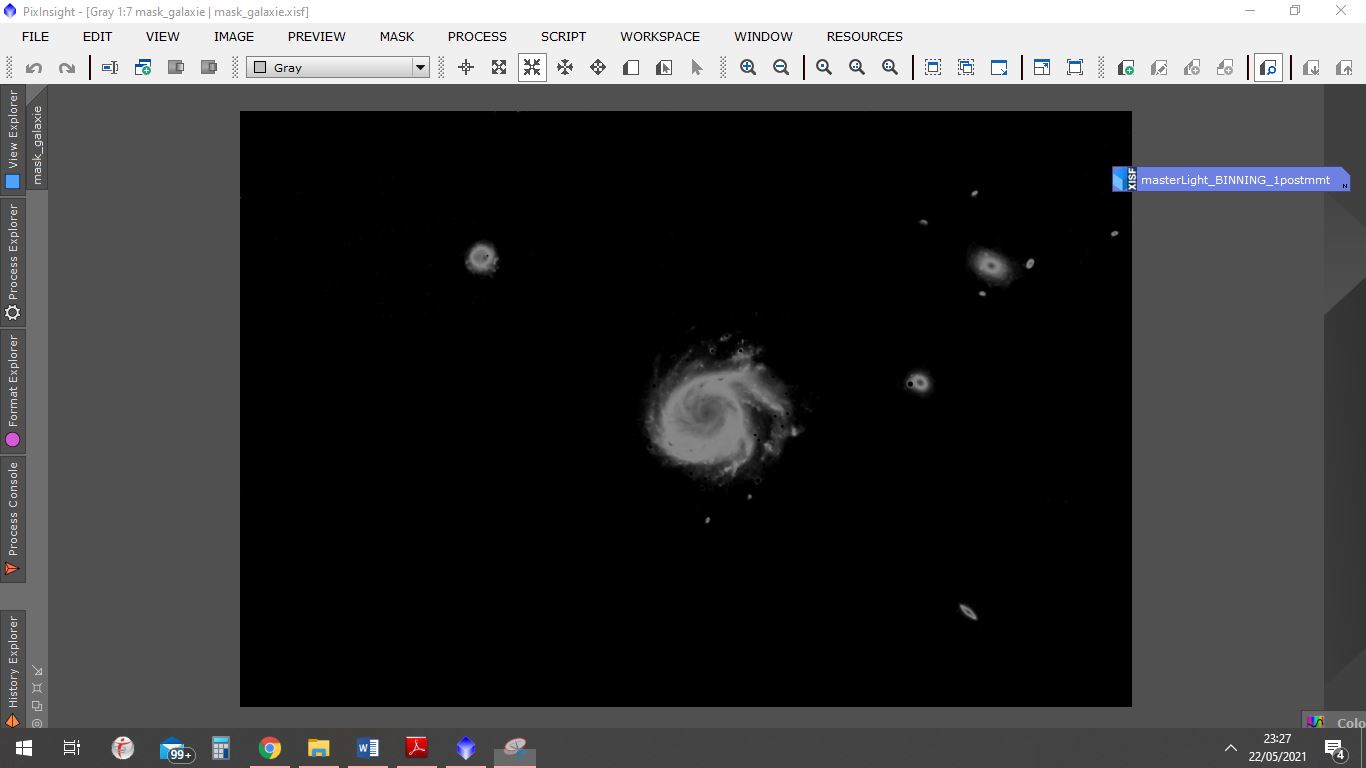
Task: Open the FILE menu
Action: [35, 36]
